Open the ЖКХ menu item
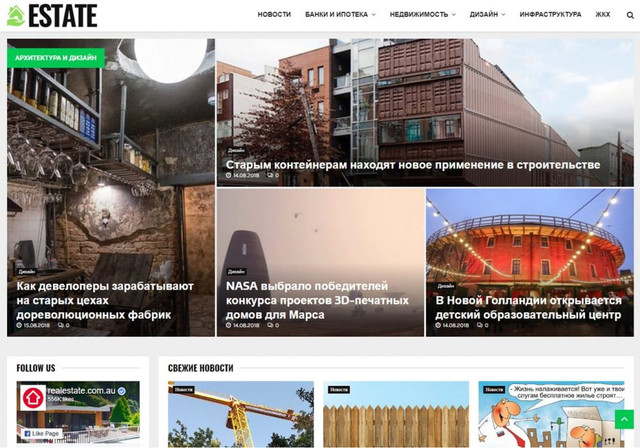Viewport: 640px width, 448px height. (603, 15)
